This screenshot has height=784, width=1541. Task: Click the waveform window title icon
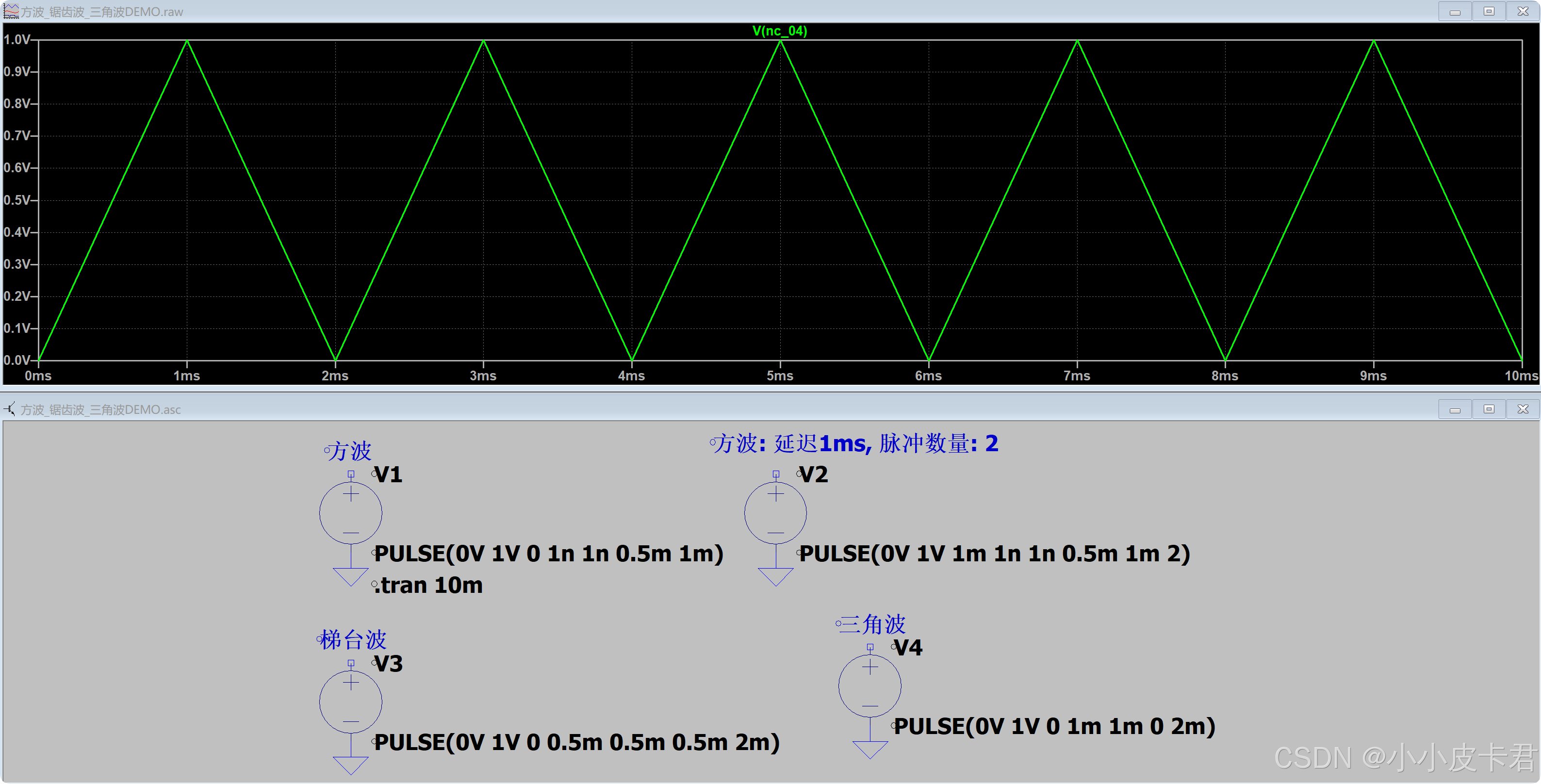(11, 11)
